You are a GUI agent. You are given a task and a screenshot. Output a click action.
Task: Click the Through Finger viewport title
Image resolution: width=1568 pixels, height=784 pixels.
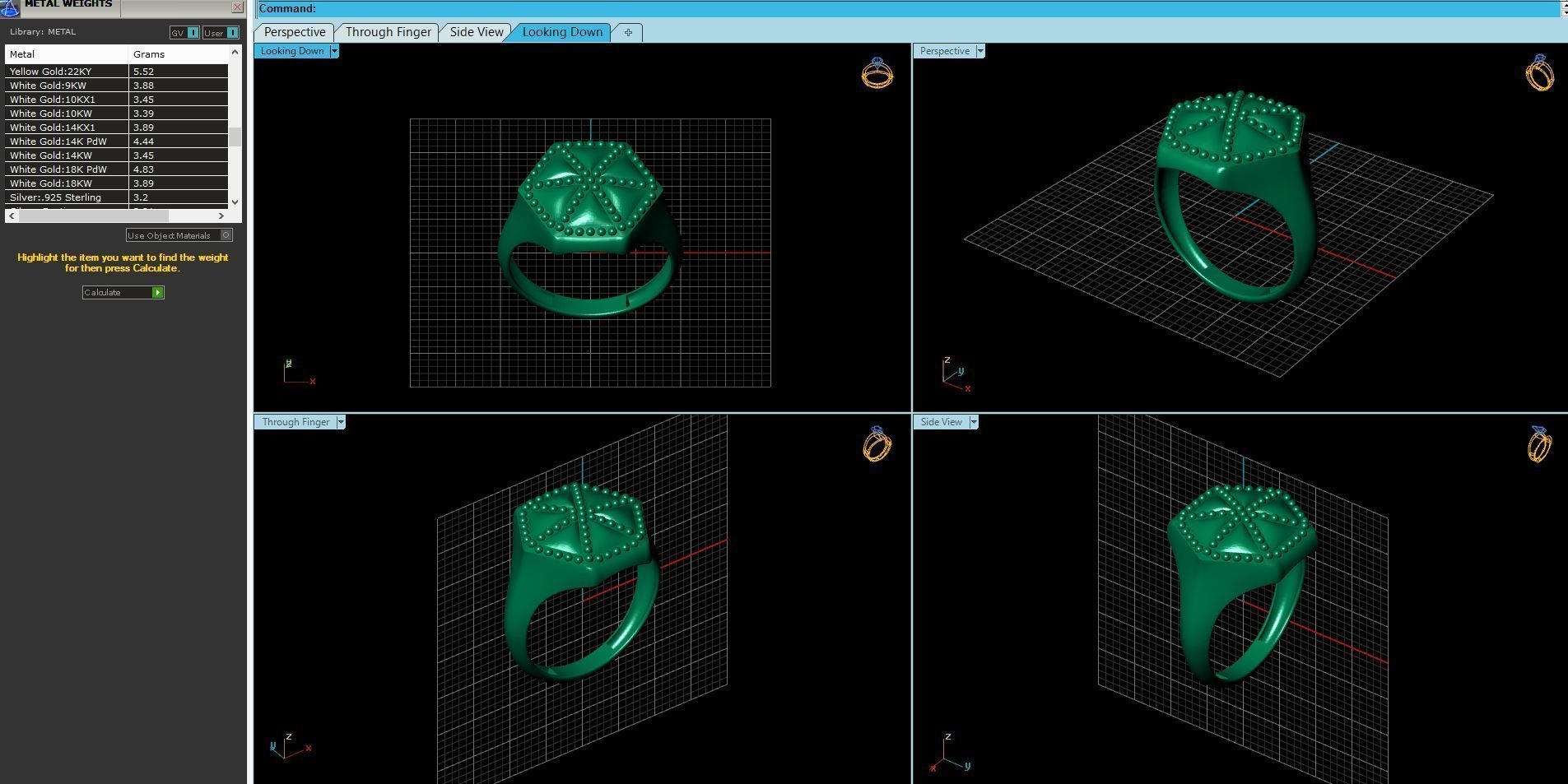click(295, 422)
